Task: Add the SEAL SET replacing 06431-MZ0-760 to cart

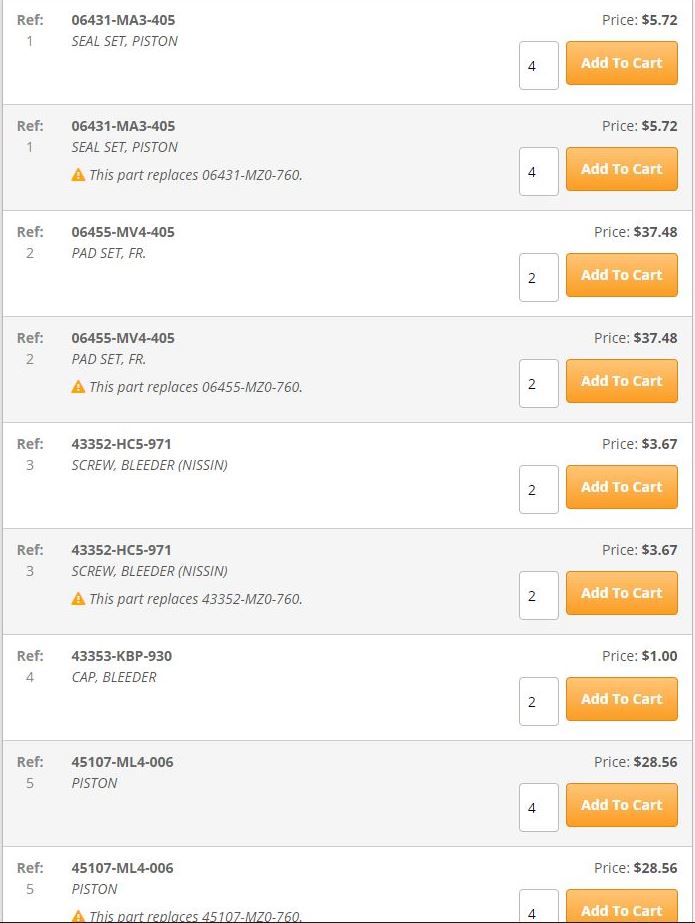Action: click(621, 169)
